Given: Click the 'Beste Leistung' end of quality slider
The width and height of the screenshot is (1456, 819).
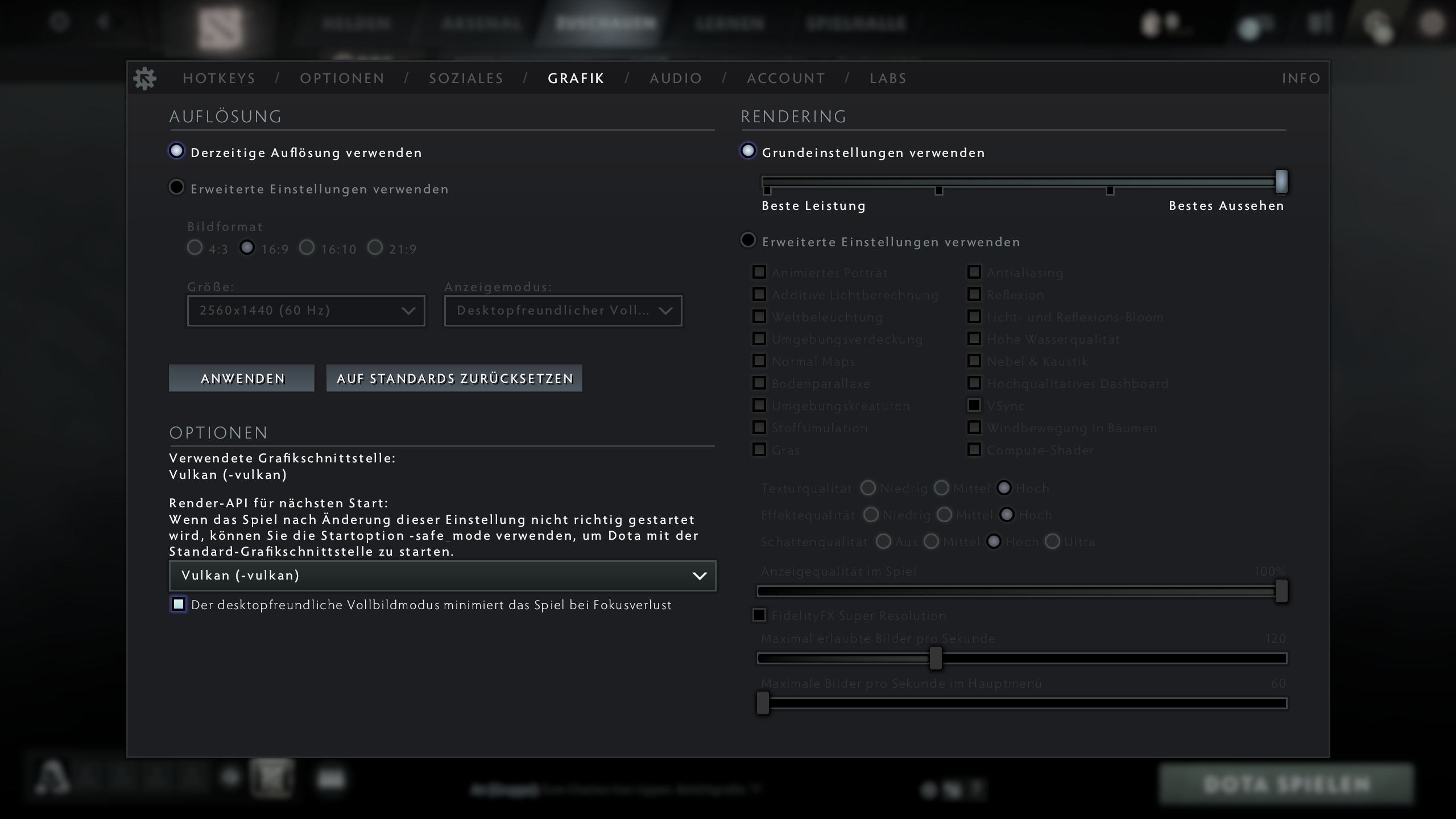Looking at the screenshot, I should pos(767,183).
